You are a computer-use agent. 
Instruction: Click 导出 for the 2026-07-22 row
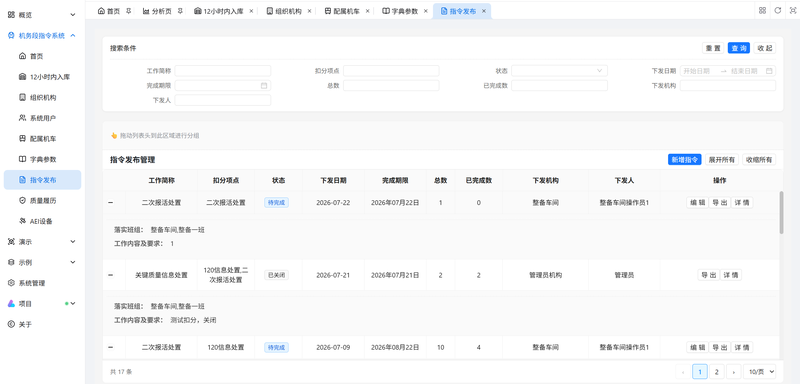(x=719, y=203)
